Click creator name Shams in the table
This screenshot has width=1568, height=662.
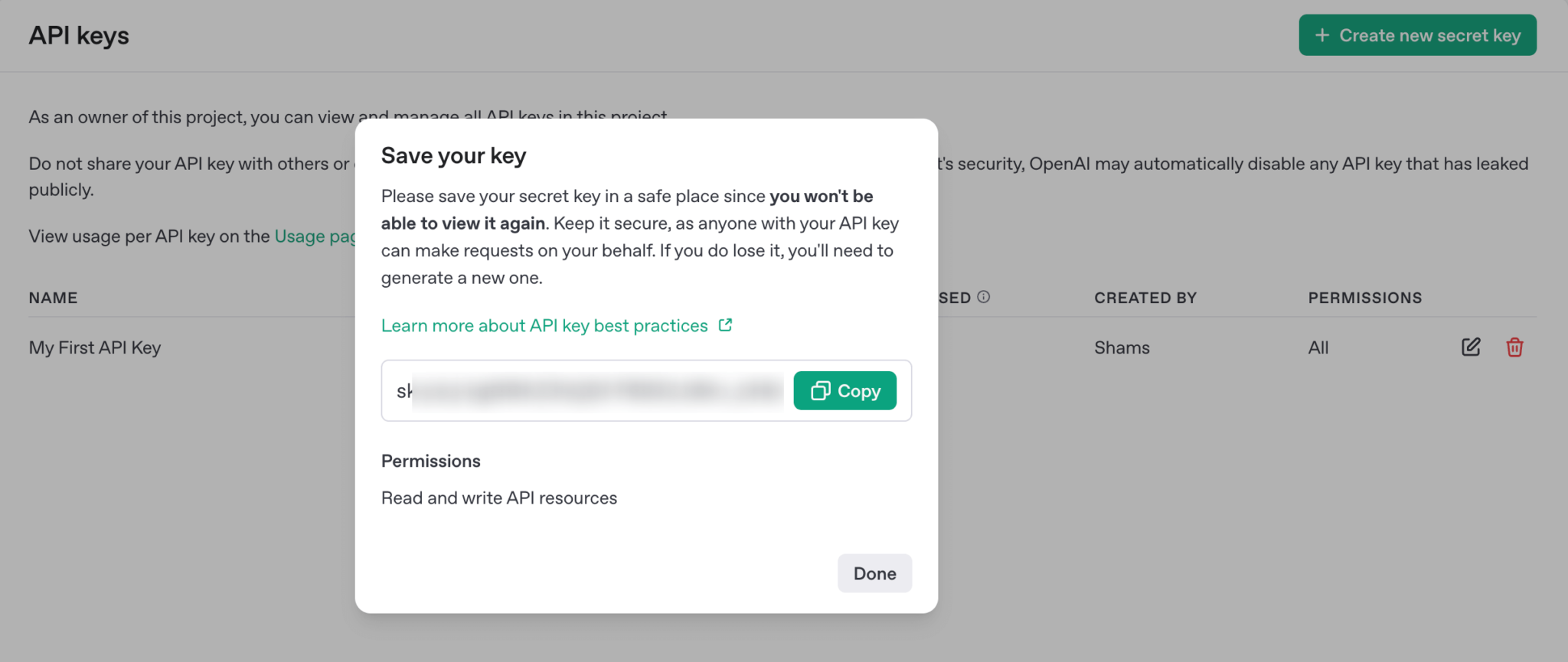(1122, 347)
